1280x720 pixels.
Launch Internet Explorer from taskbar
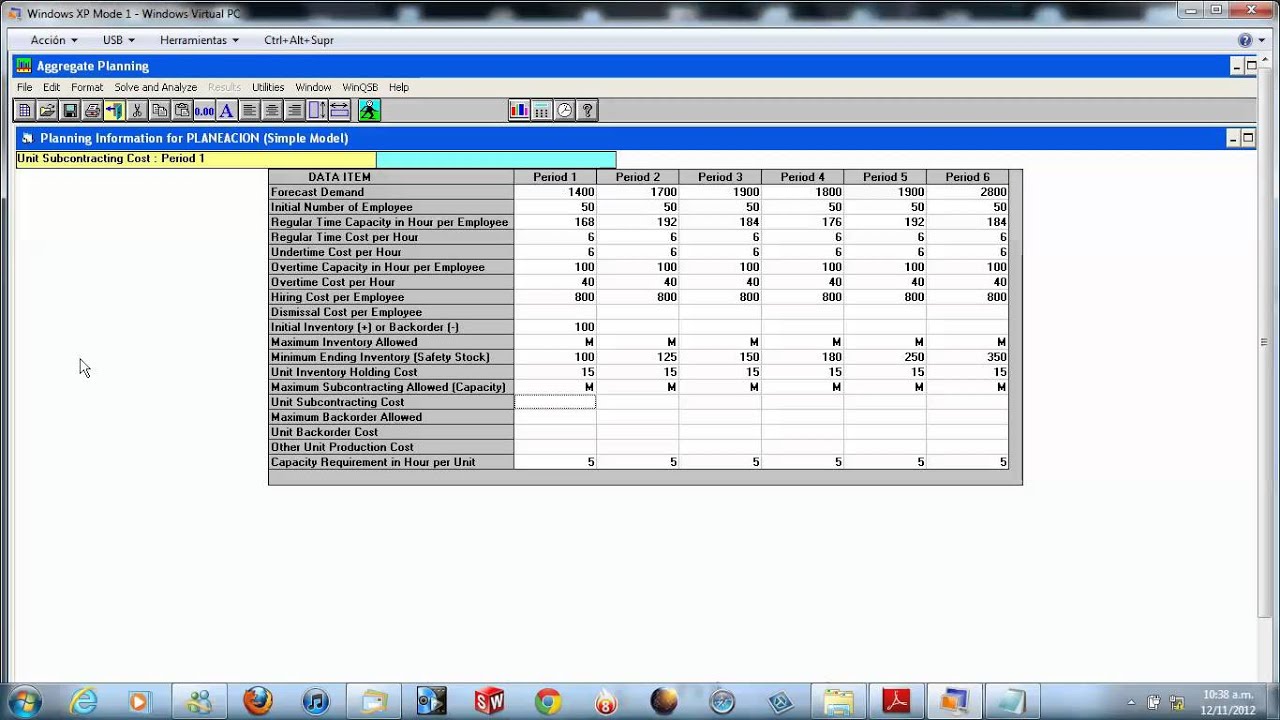click(83, 702)
